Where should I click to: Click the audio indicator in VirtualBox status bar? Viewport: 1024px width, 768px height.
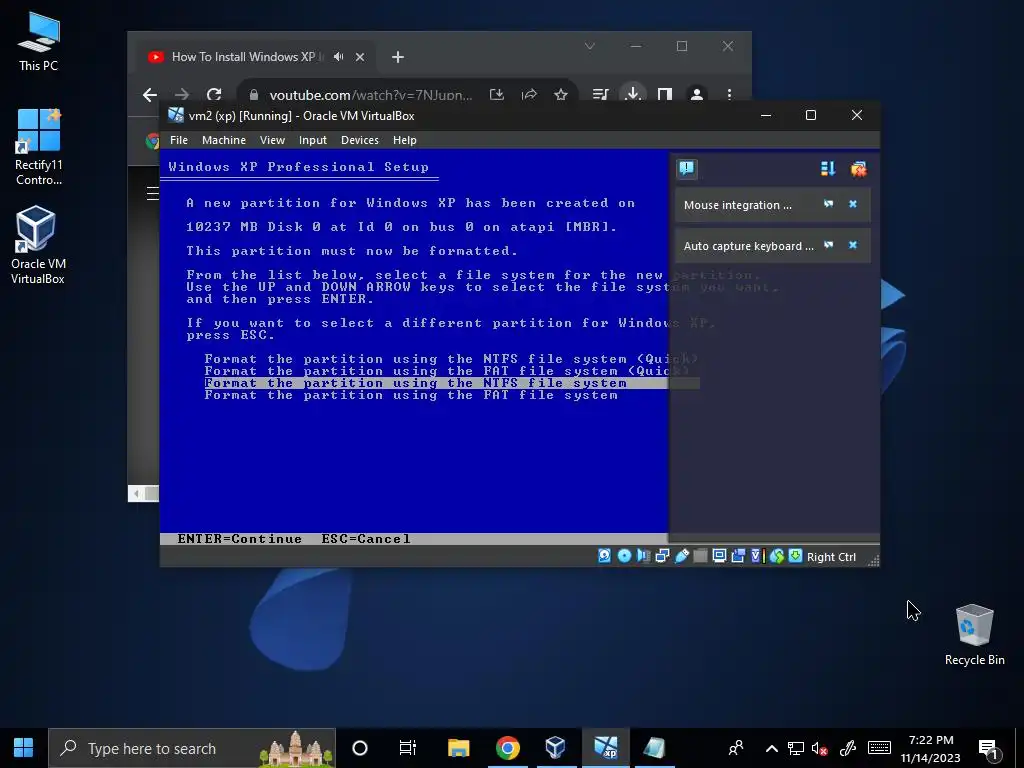643,556
